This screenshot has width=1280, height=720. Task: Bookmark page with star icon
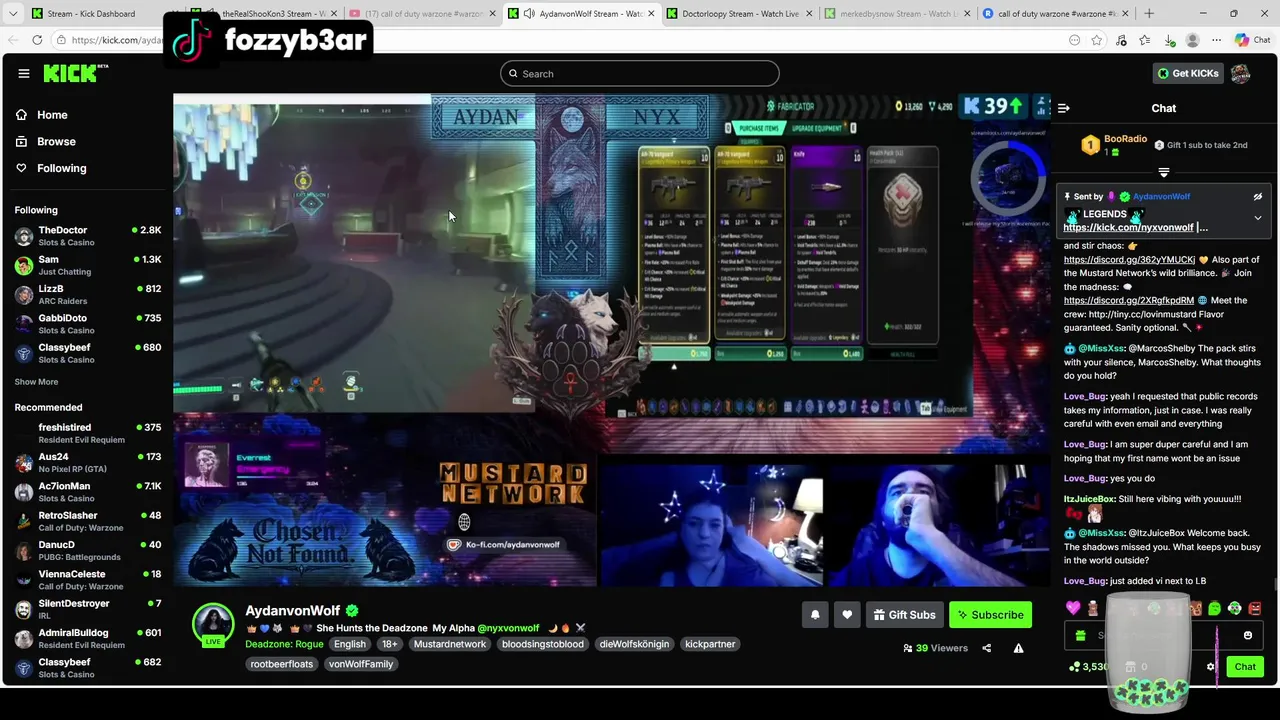pyautogui.click(x=1097, y=40)
